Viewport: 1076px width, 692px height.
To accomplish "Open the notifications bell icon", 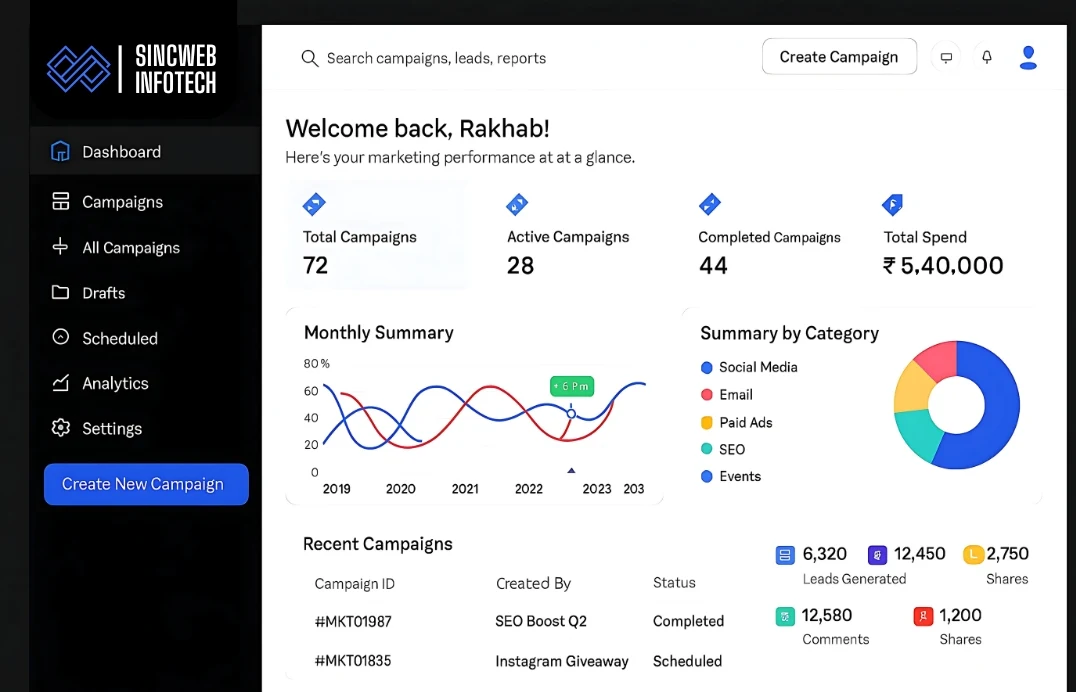I will coord(987,57).
